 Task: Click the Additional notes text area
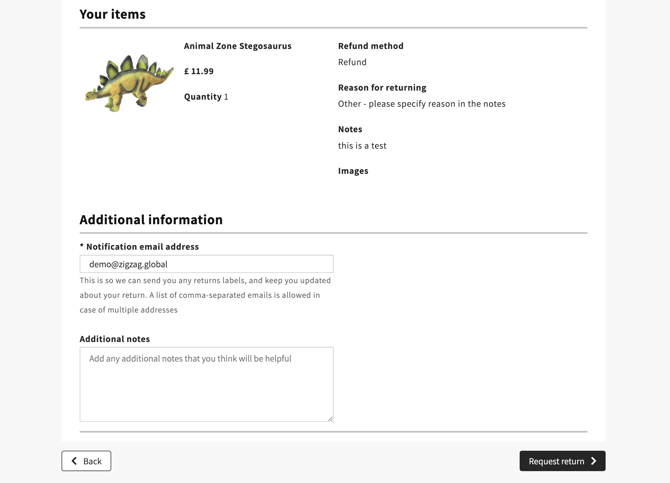[x=206, y=384]
